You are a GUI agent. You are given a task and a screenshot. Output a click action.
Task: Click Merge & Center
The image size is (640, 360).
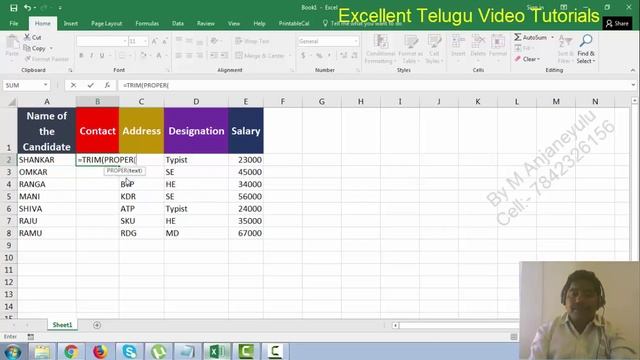tap(260, 56)
